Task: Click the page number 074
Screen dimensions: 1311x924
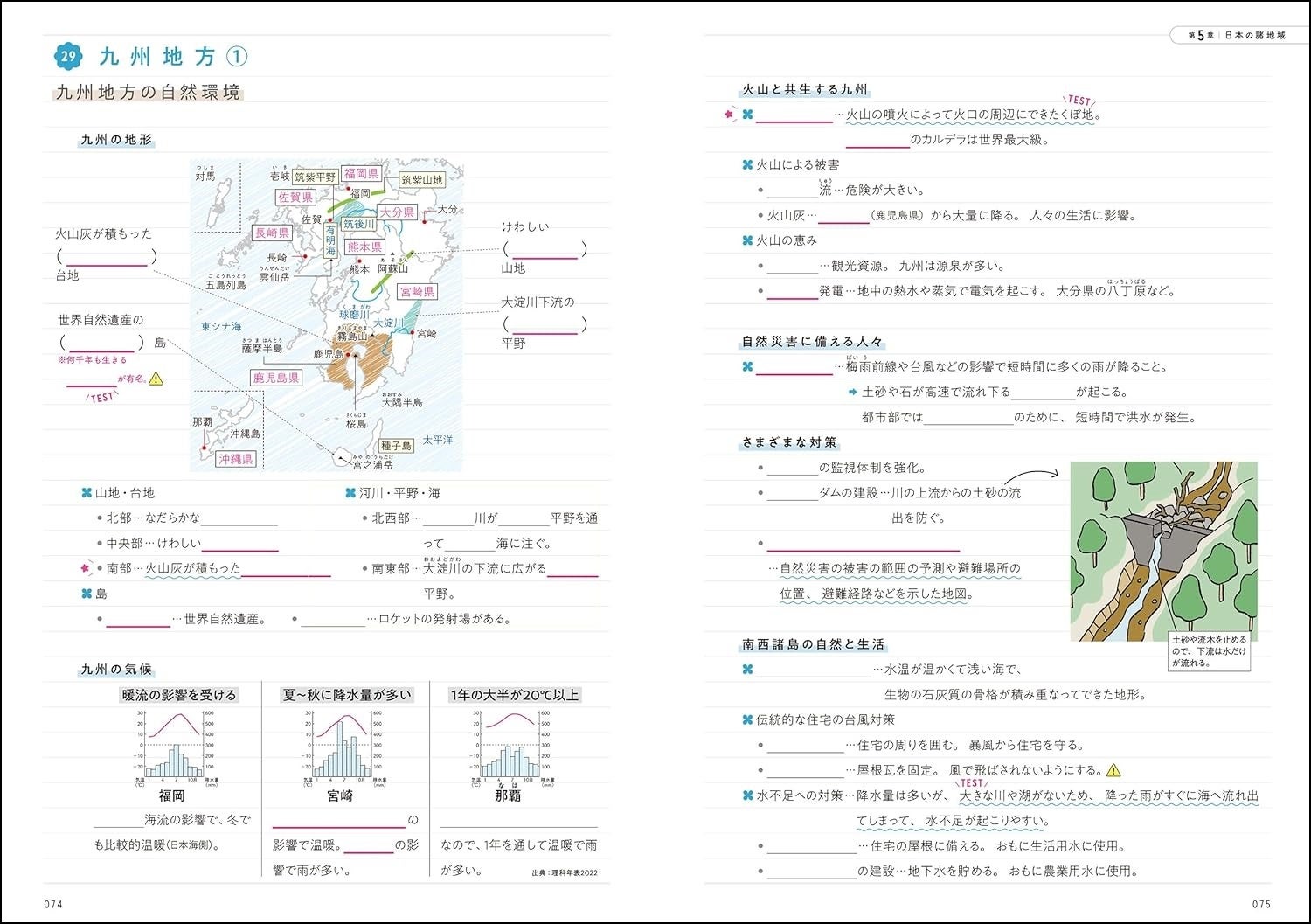Action: click(x=53, y=904)
